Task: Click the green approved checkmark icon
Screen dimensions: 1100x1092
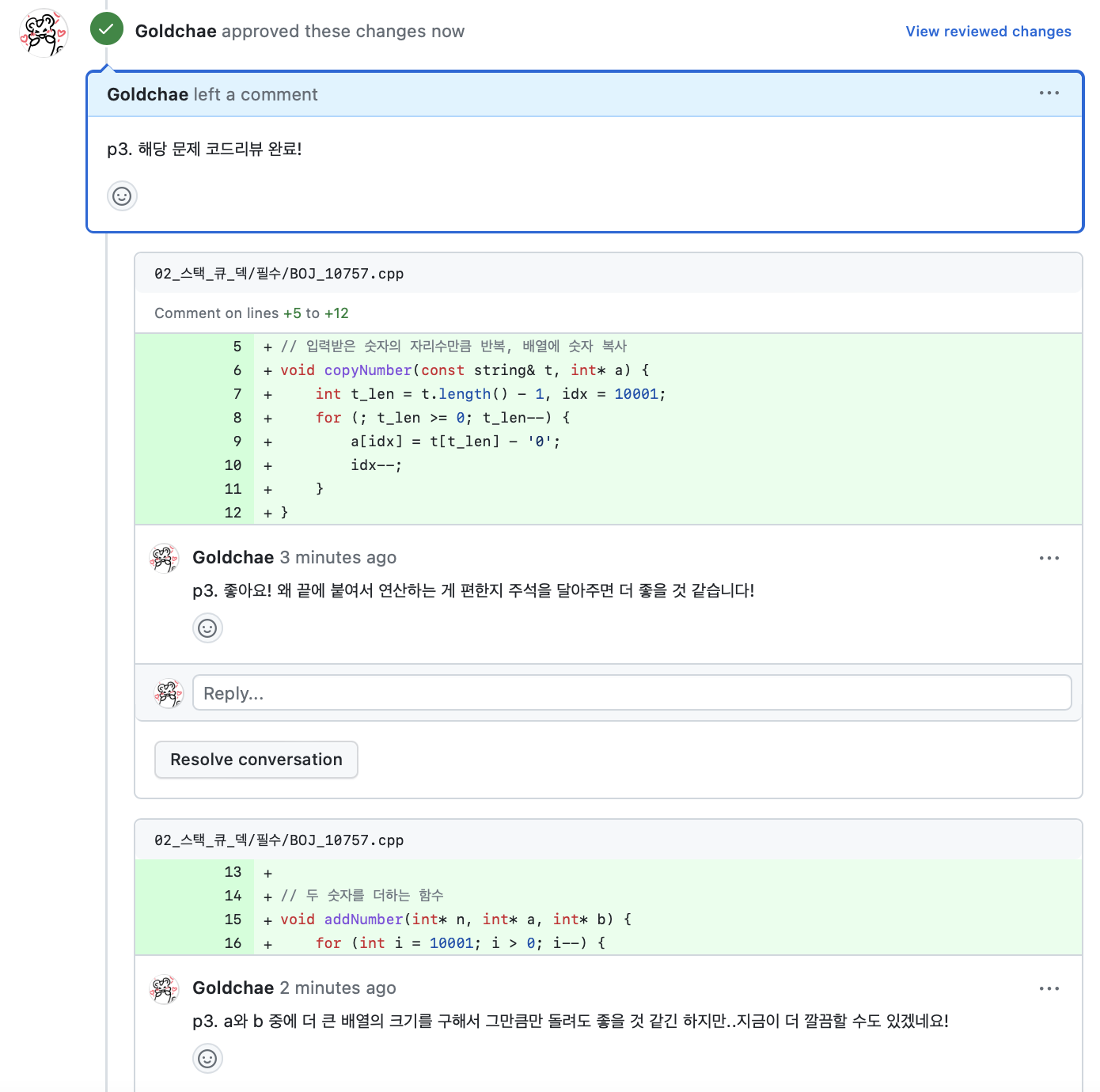Action: (107, 29)
